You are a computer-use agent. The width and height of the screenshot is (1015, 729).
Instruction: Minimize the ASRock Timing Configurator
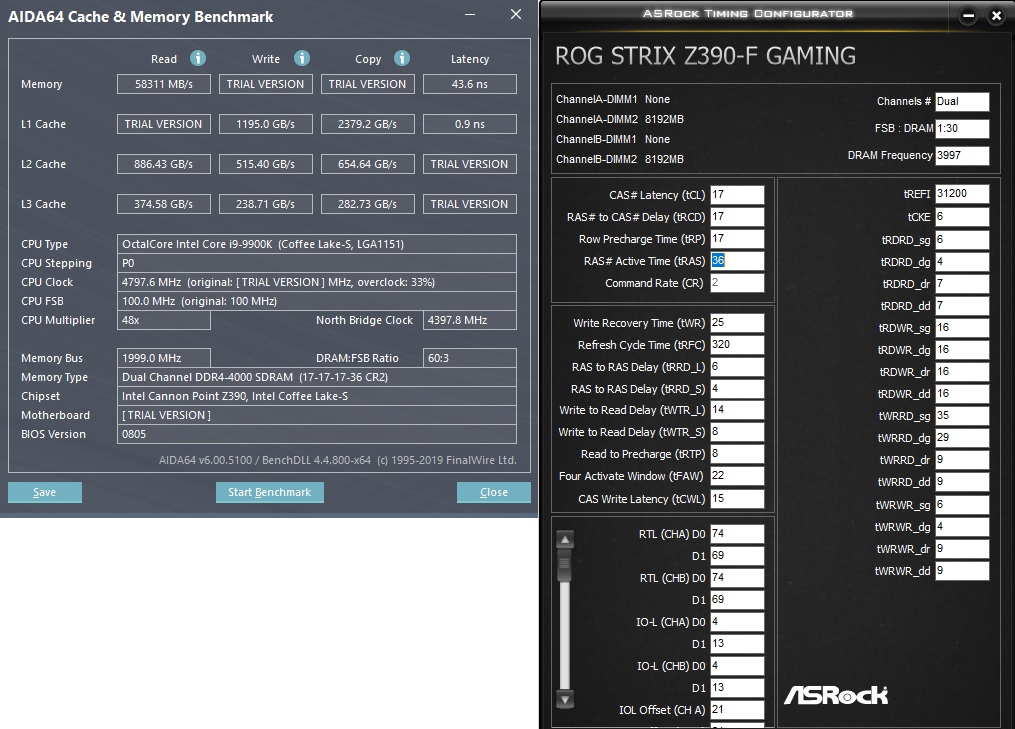[x=968, y=16]
